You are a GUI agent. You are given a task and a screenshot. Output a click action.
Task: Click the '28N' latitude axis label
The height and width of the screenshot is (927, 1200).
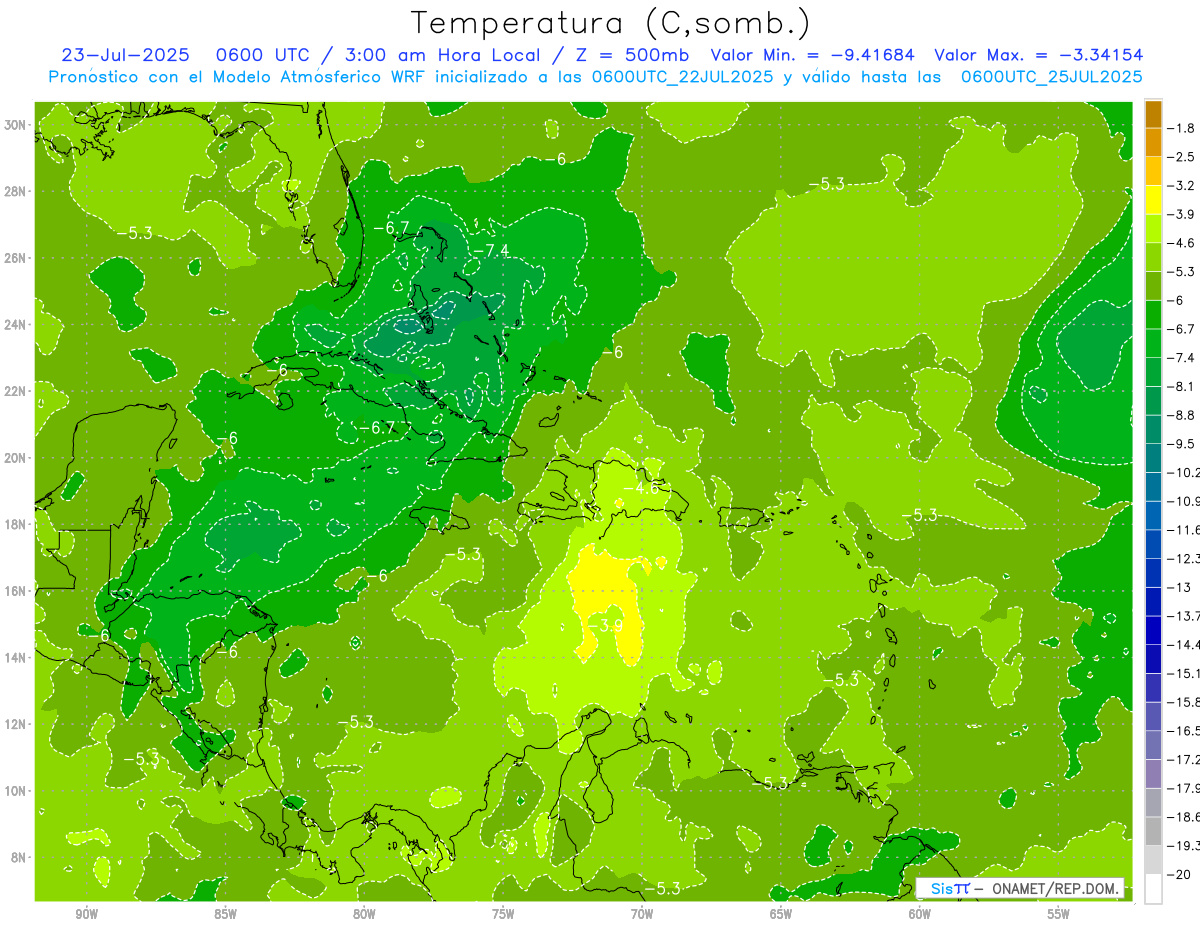click(x=17, y=191)
